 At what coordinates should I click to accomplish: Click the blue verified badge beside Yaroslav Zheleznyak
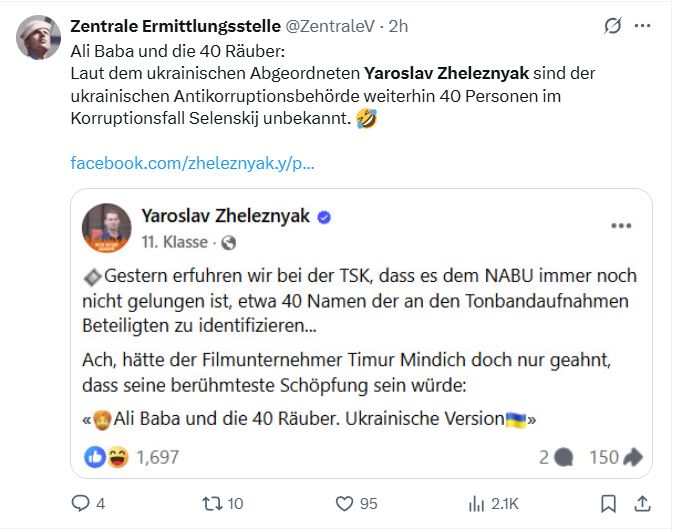[325, 217]
